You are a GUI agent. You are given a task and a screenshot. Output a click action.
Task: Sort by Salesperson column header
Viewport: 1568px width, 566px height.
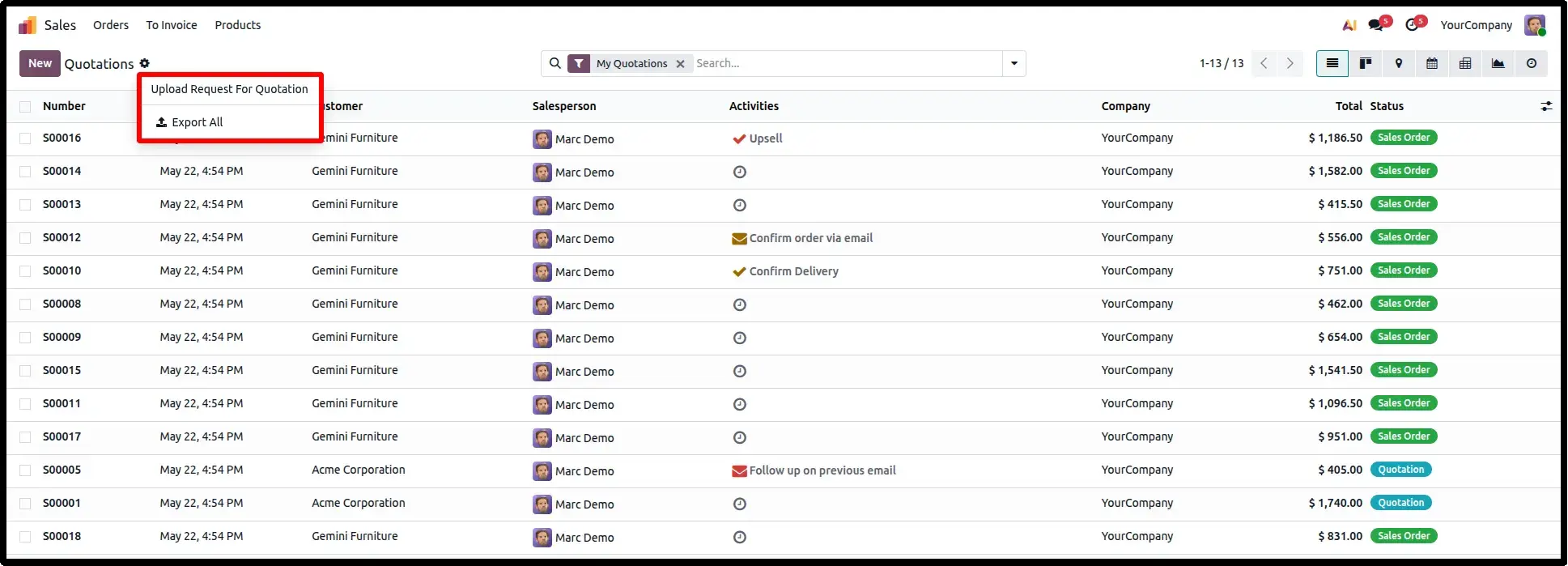coord(564,106)
